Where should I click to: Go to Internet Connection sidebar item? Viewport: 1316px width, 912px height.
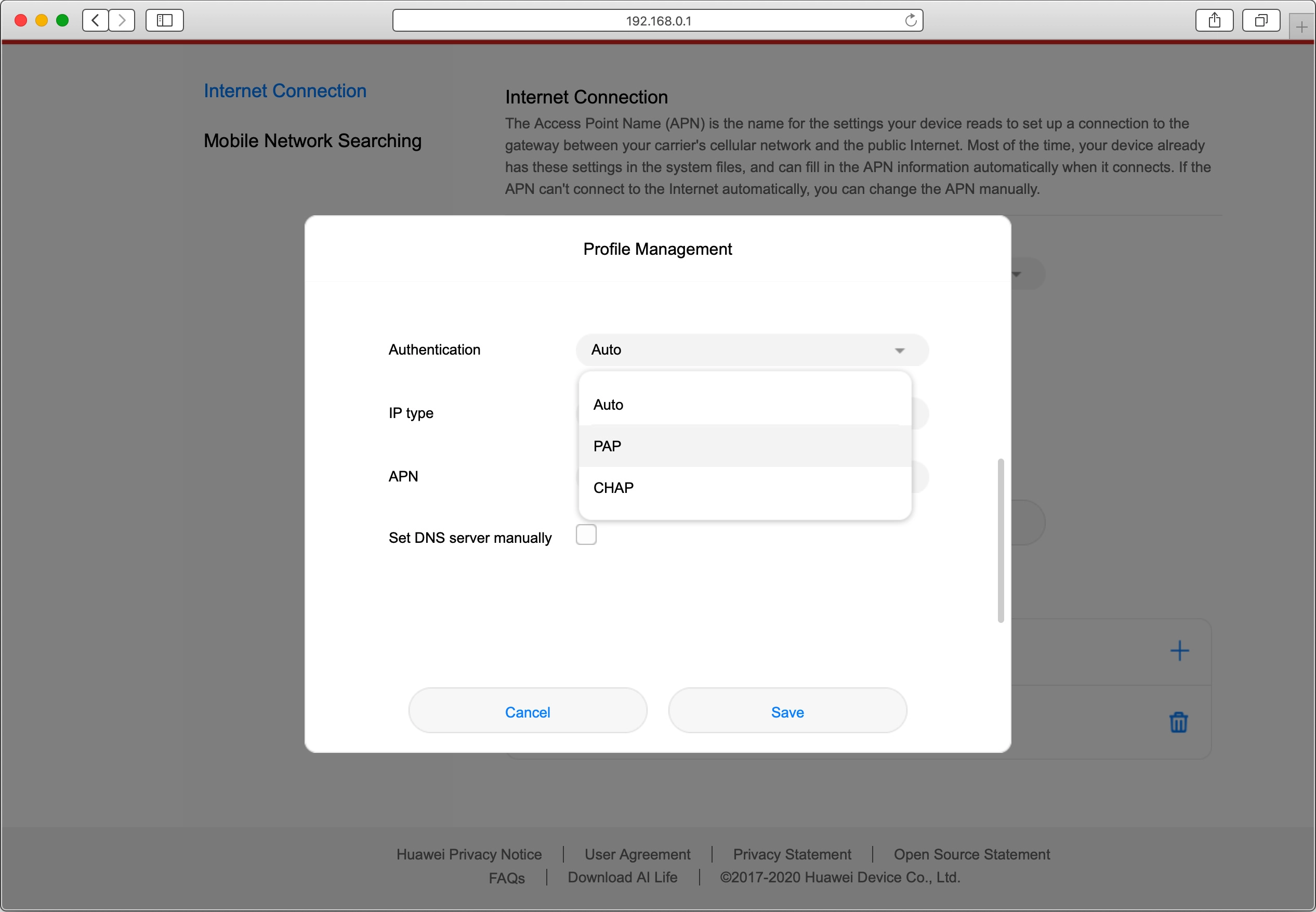click(285, 91)
